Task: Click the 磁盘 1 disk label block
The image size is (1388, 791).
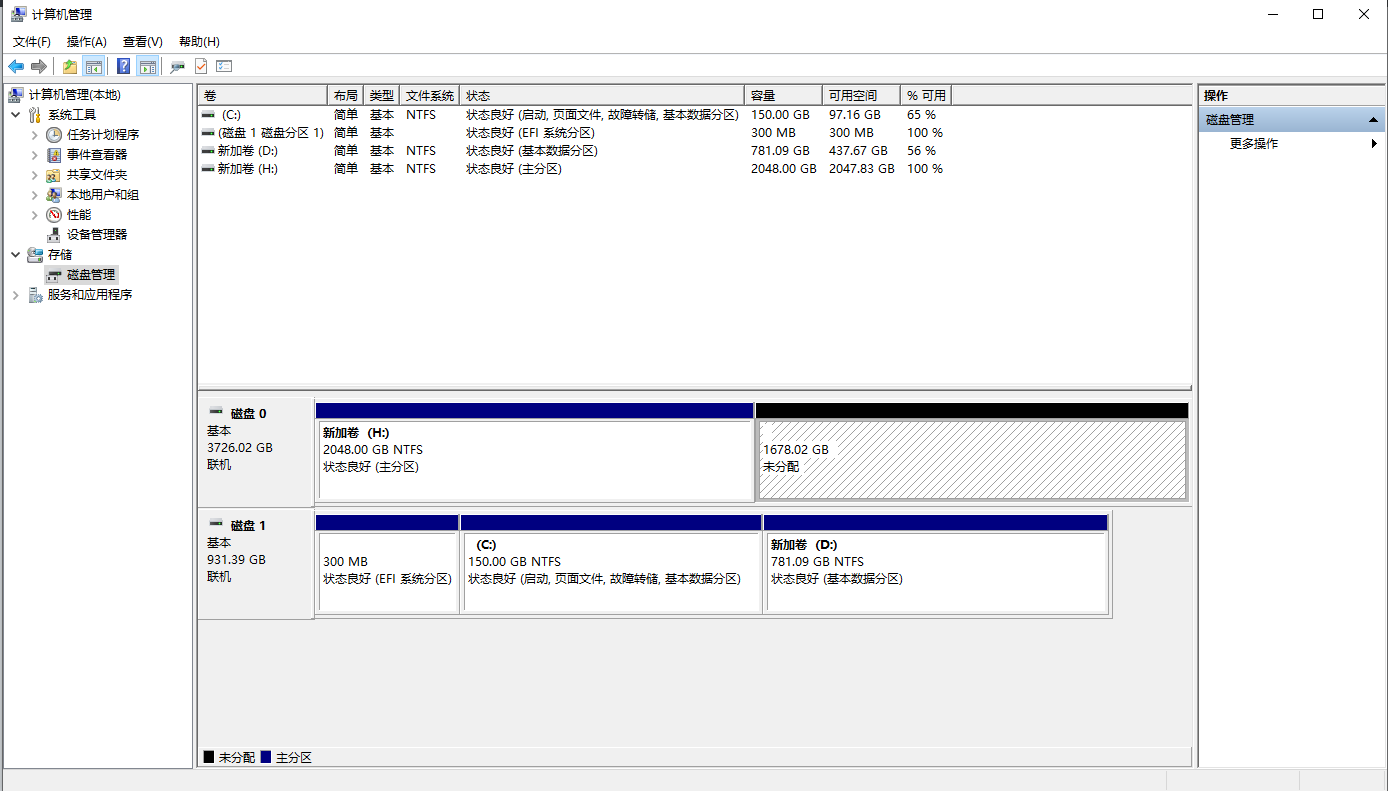Action: tap(256, 563)
